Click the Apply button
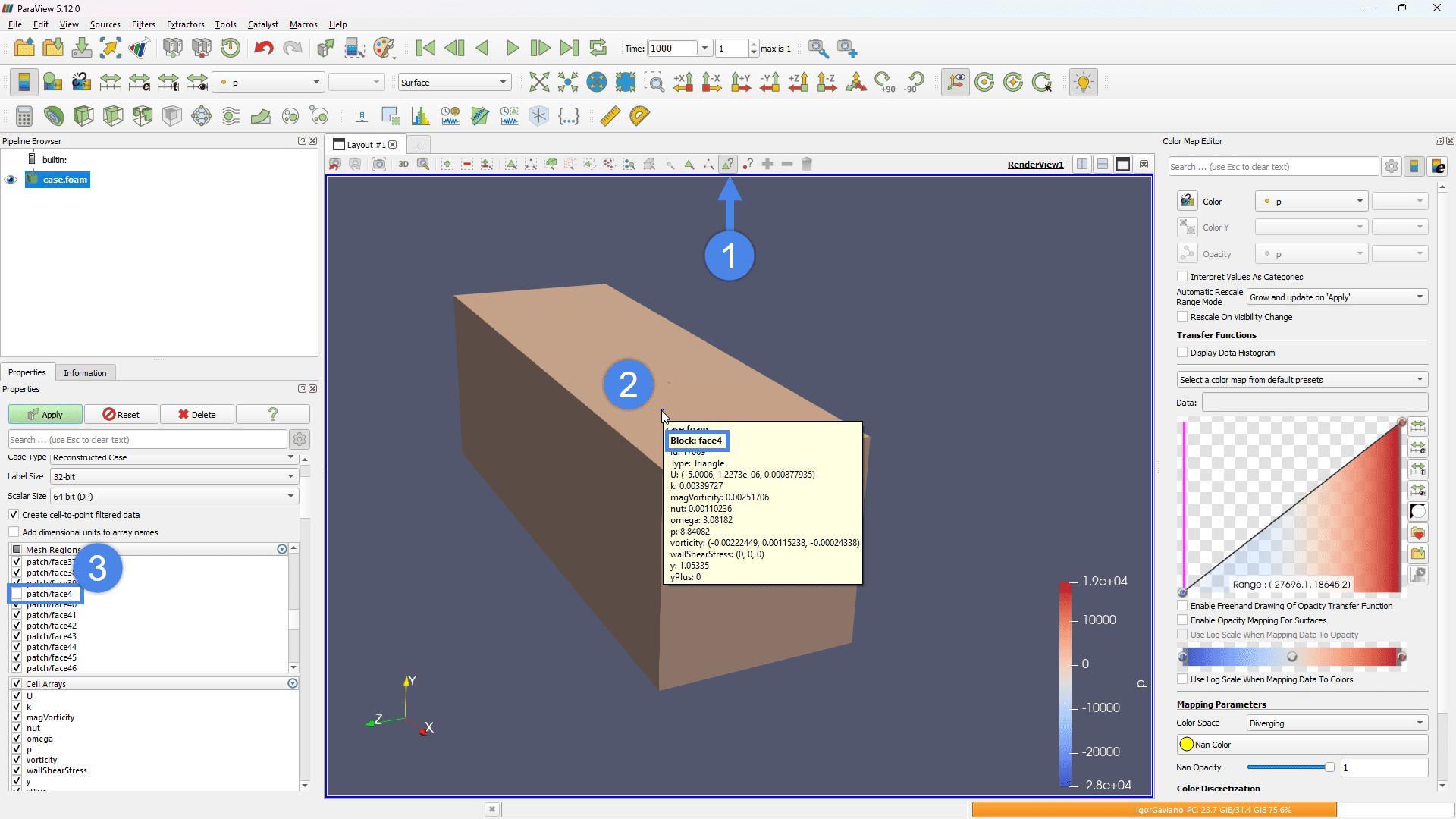The image size is (1456, 819). pyautogui.click(x=45, y=415)
